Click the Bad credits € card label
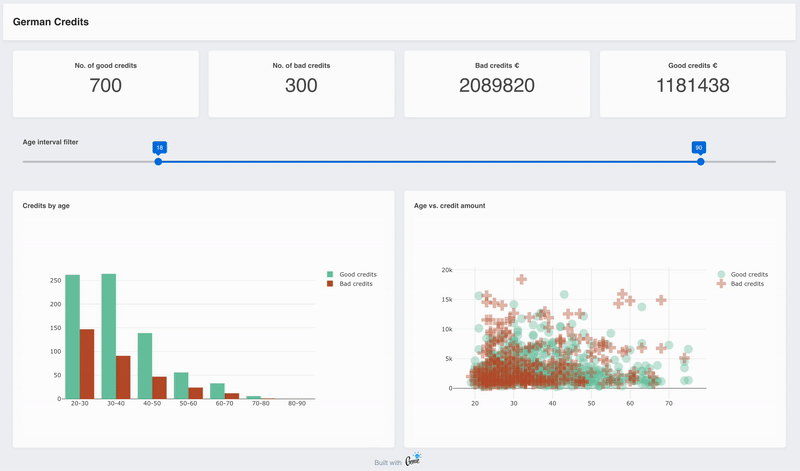This screenshot has height=471, width=800. [x=497, y=66]
